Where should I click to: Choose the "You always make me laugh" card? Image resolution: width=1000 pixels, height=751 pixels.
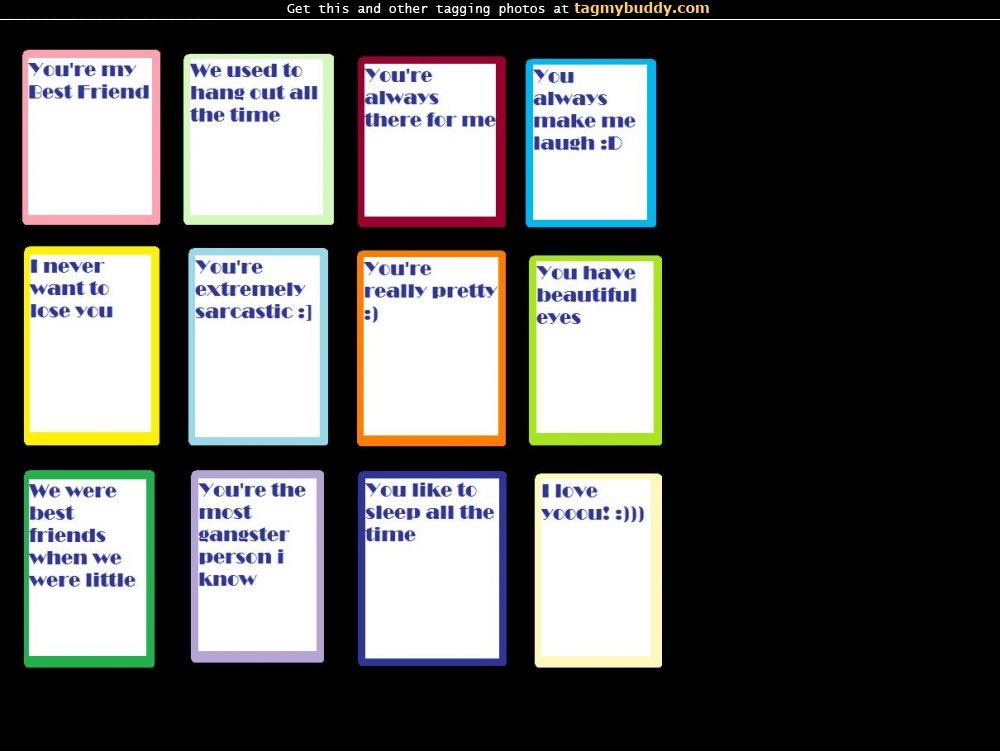[x=591, y=143]
